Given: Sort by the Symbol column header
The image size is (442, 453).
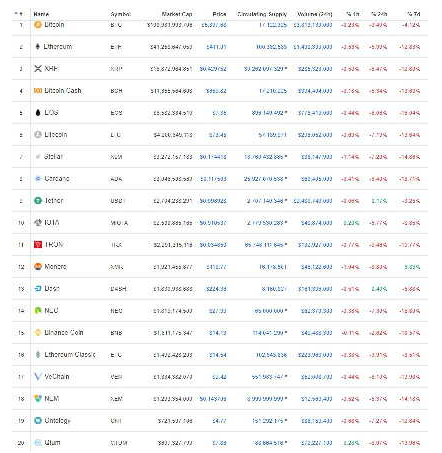Looking at the screenshot, I should coord(121,14).
